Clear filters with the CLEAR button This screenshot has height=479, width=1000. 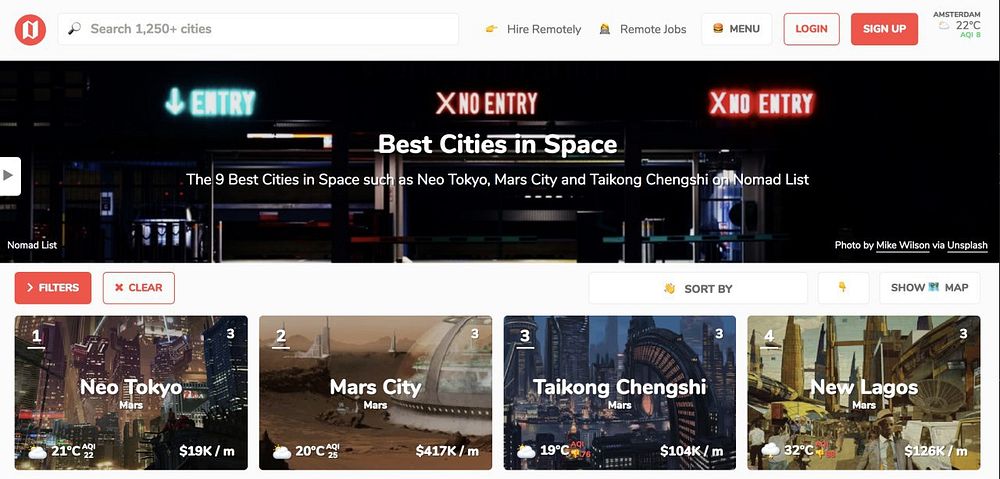click(138, 288)
